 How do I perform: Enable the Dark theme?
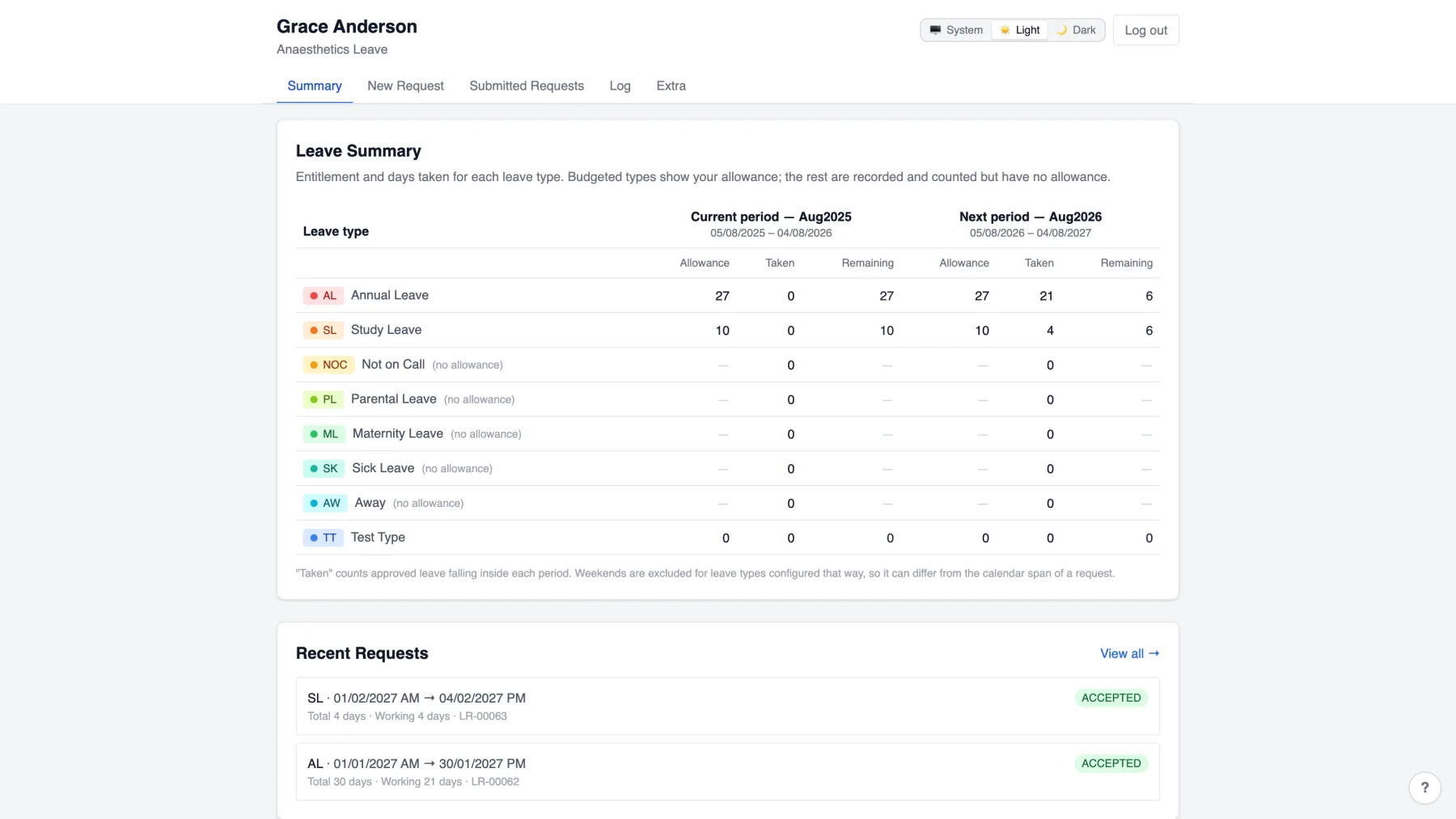pyautogui.click(x=1076, y=30)
